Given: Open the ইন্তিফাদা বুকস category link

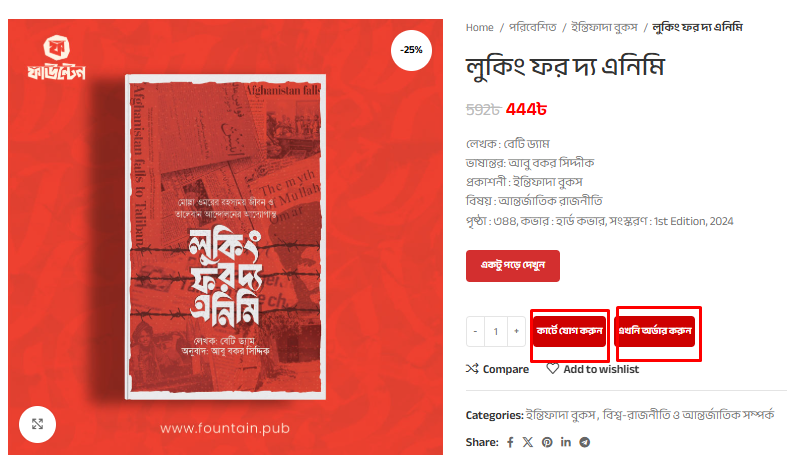Looking at the screenshot, I should (560, 415).
